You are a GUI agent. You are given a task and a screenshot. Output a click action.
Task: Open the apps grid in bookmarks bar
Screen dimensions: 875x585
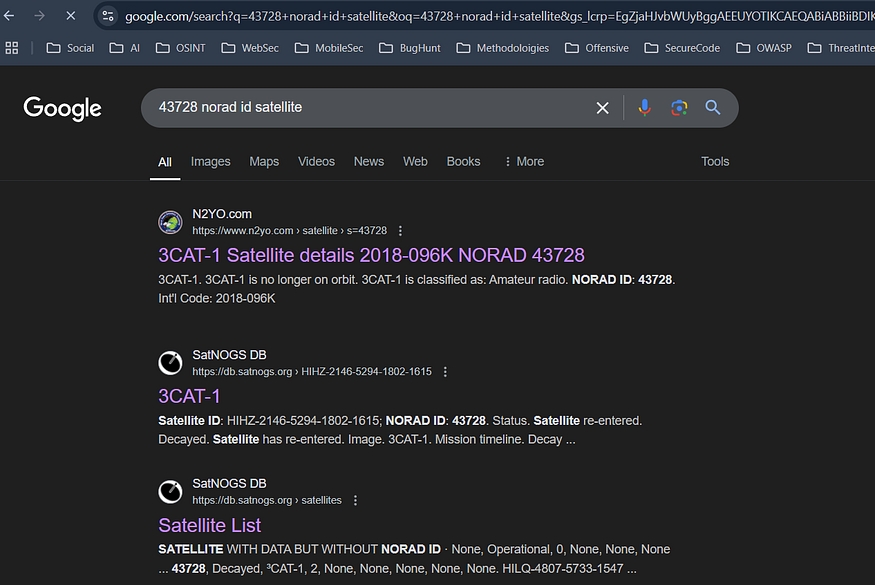click(12, 48)
